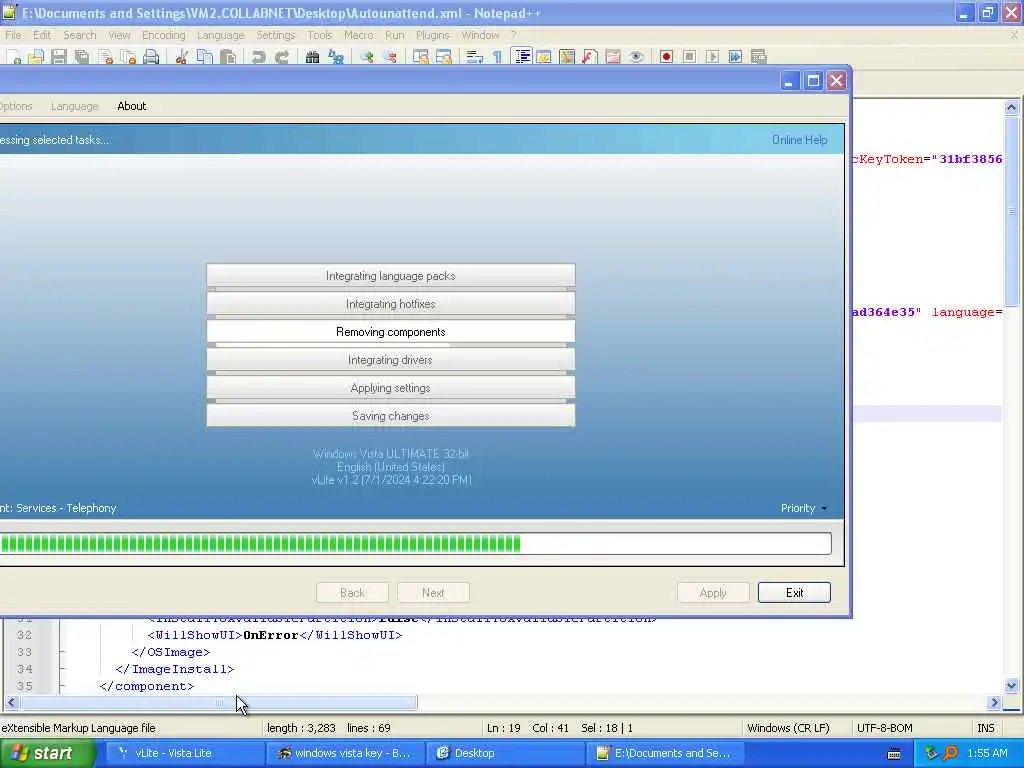Screen dimensions: 1024x768
Task: Open the Priority dropdown in vLite
Action: tap(804, 508)
